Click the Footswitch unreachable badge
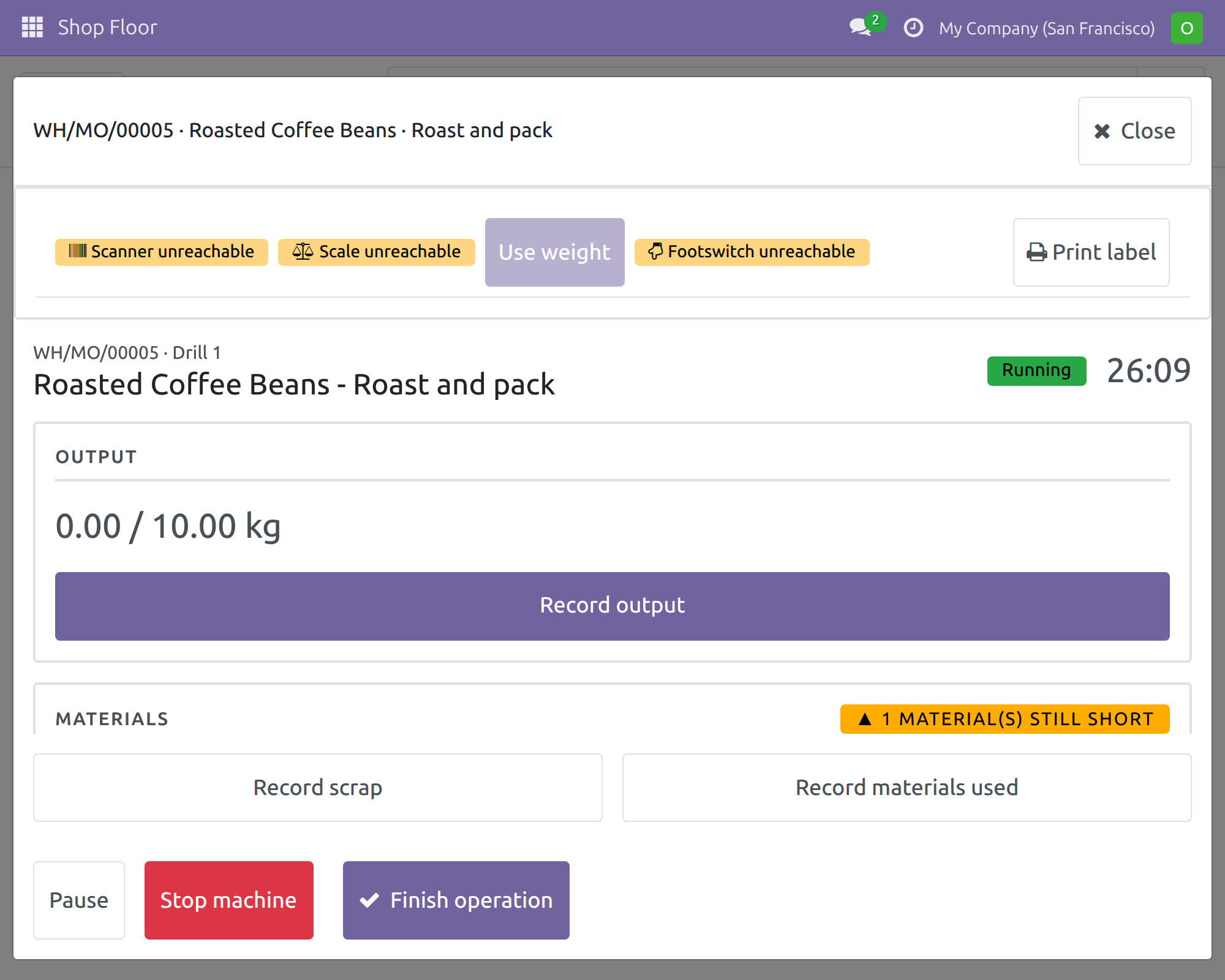Screen dimensions: 1225x980 (x=752, y=252)
